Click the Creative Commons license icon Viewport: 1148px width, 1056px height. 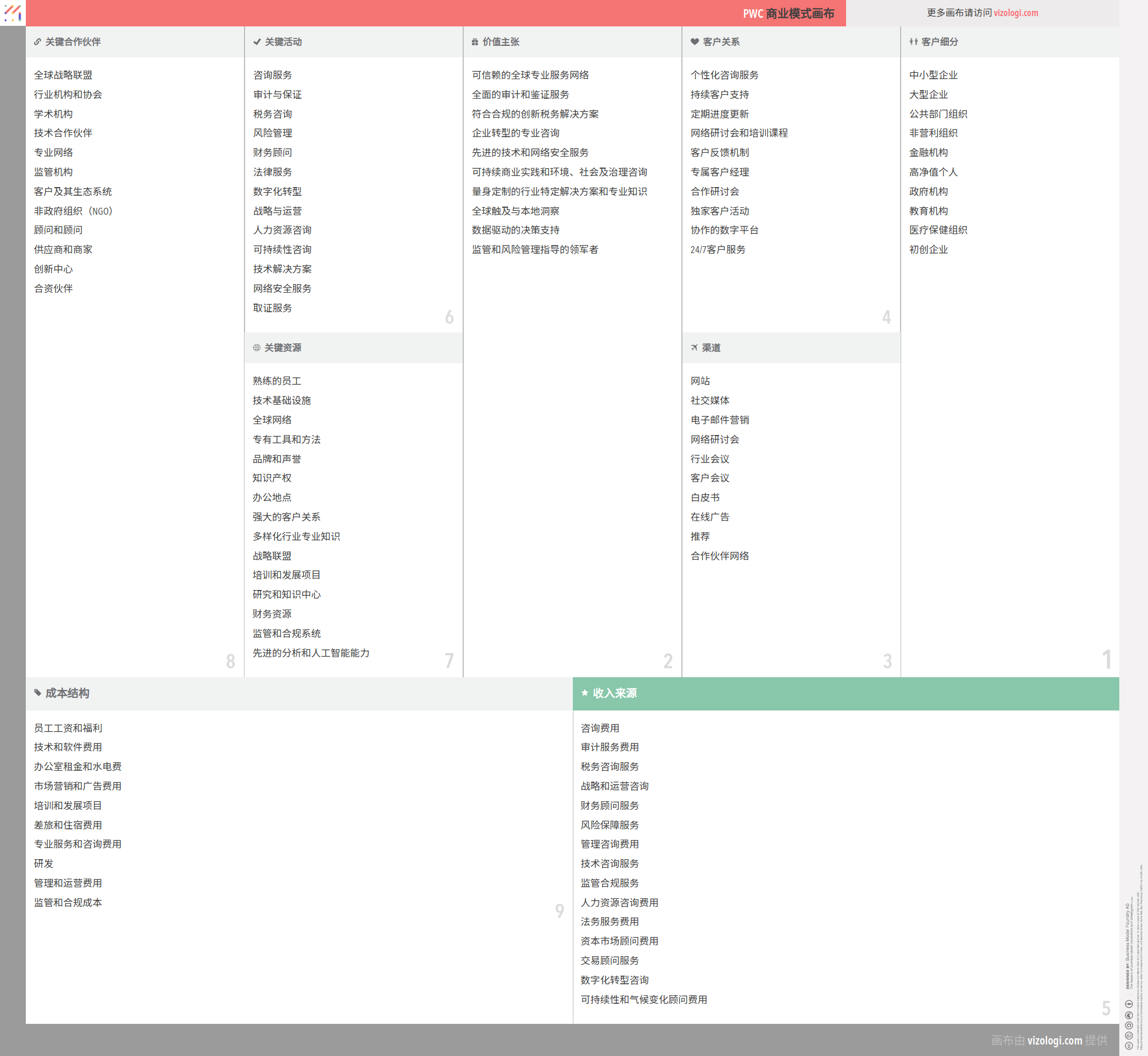(1129, 1046)
